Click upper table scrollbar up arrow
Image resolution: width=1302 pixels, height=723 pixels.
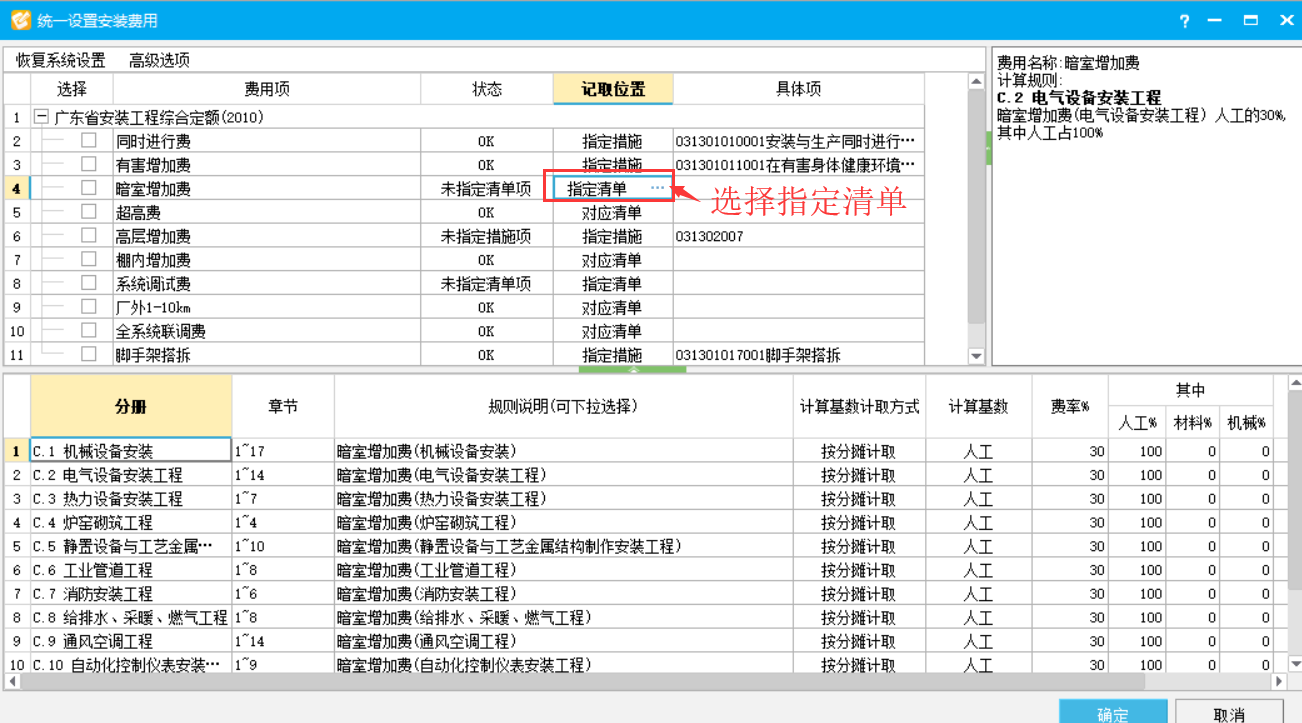977,82
